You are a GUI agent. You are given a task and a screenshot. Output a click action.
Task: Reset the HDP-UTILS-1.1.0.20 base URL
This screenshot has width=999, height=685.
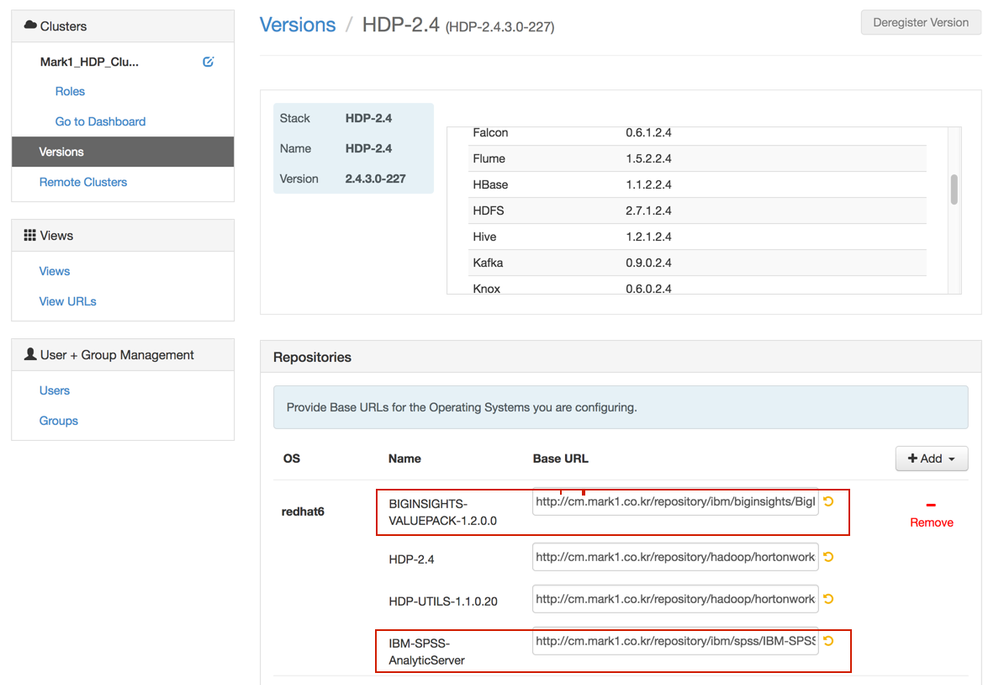pyautogui.click(x=828, y=599)
